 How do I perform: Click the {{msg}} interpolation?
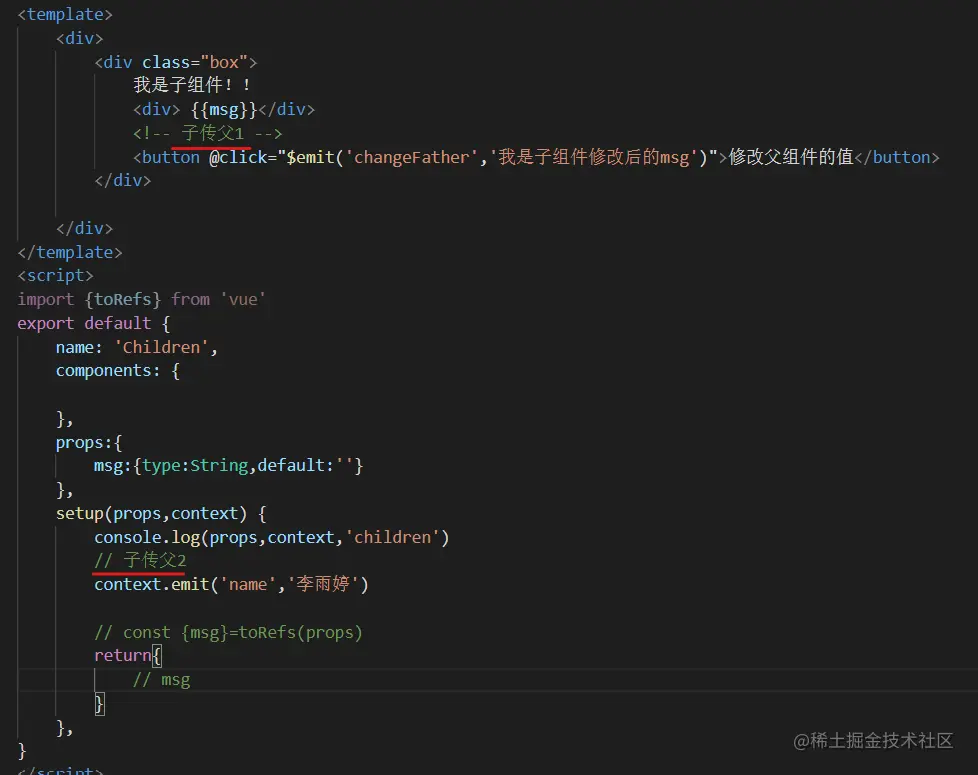point(224,110)
